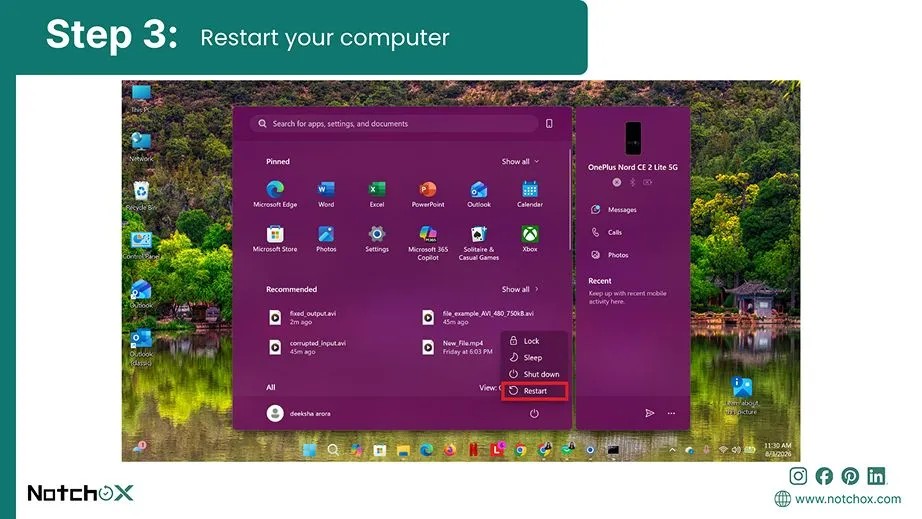Image resolution: width=922 pixels, height=519 pixels.
Task: Open Outlook (classic) desktop shortcut
Action: click(x=141, y=347)
